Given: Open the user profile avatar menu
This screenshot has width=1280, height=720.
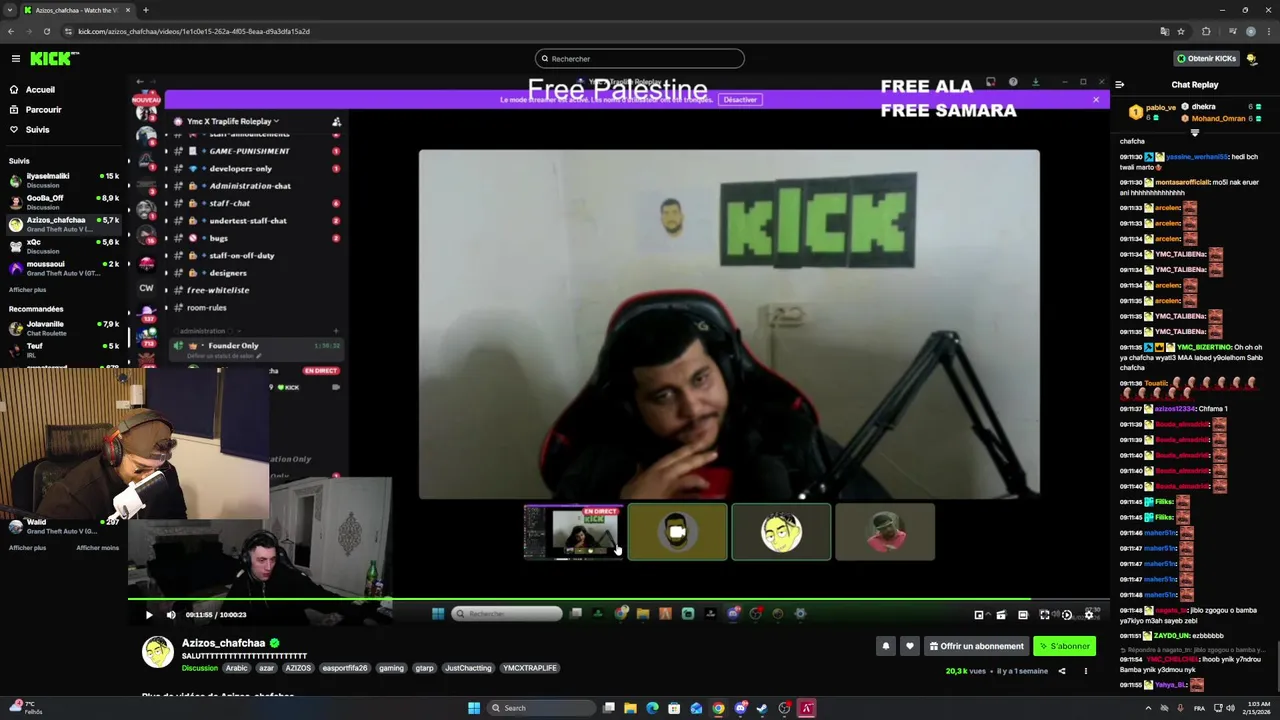Looking at the screenshot, I should 1251,59.
